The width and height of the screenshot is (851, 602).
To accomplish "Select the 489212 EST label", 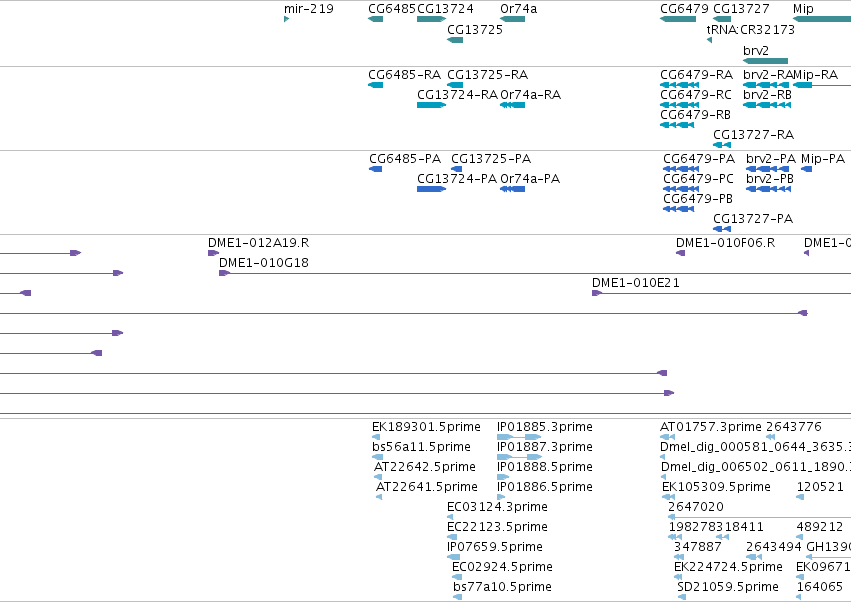I will 820,527.
